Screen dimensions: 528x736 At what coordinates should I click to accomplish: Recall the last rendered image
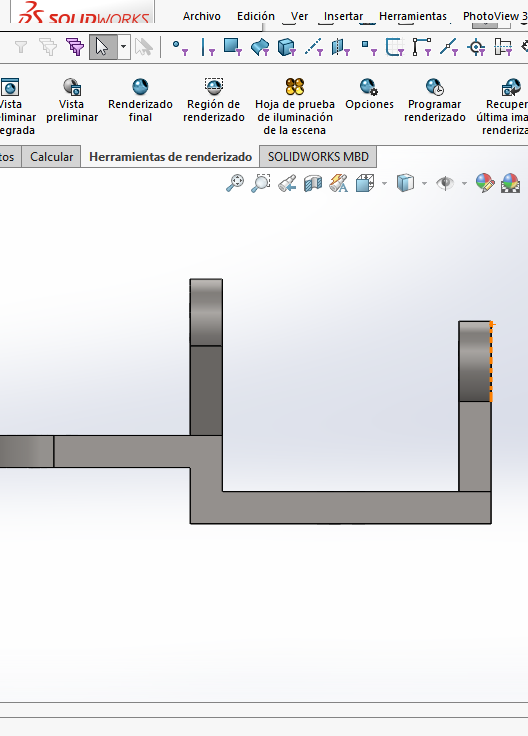[x=503, y=107]
